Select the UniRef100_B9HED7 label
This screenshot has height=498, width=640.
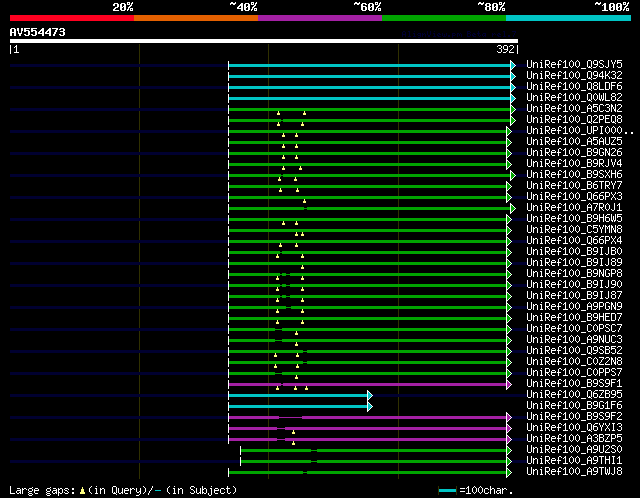point(574,318)
